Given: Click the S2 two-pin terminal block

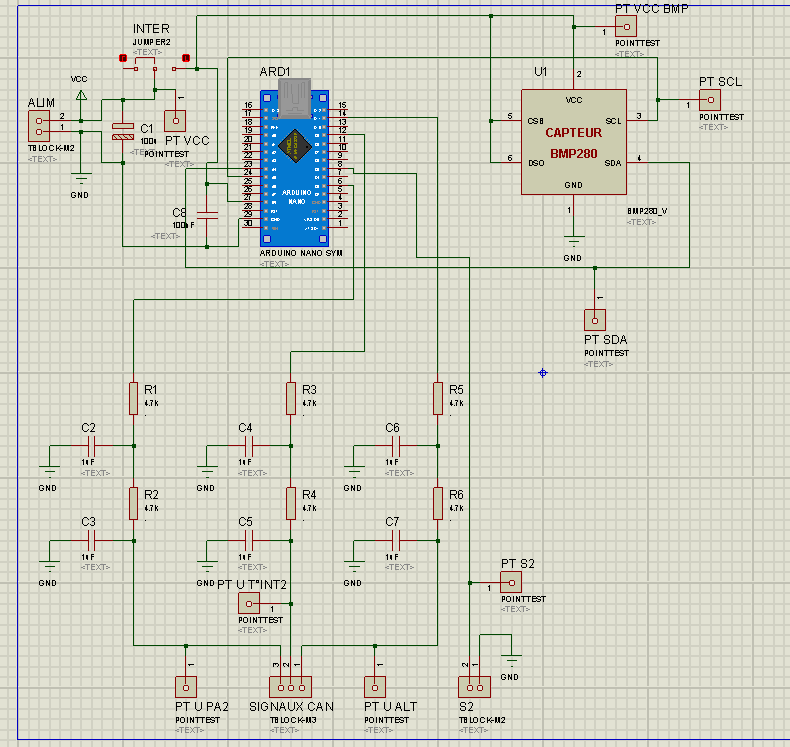Looking at the screenshot, I should click(x=475, y=688).
